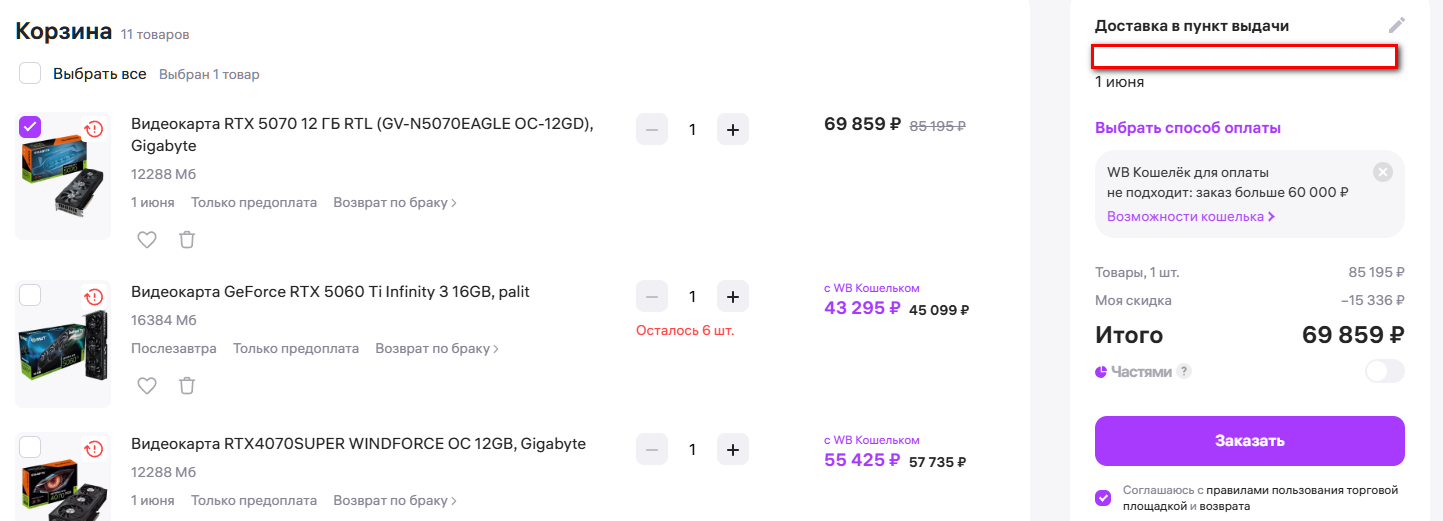
Task: Open Возможности кошелька link
Action: pyautogui.click(x=1190, y=217)
